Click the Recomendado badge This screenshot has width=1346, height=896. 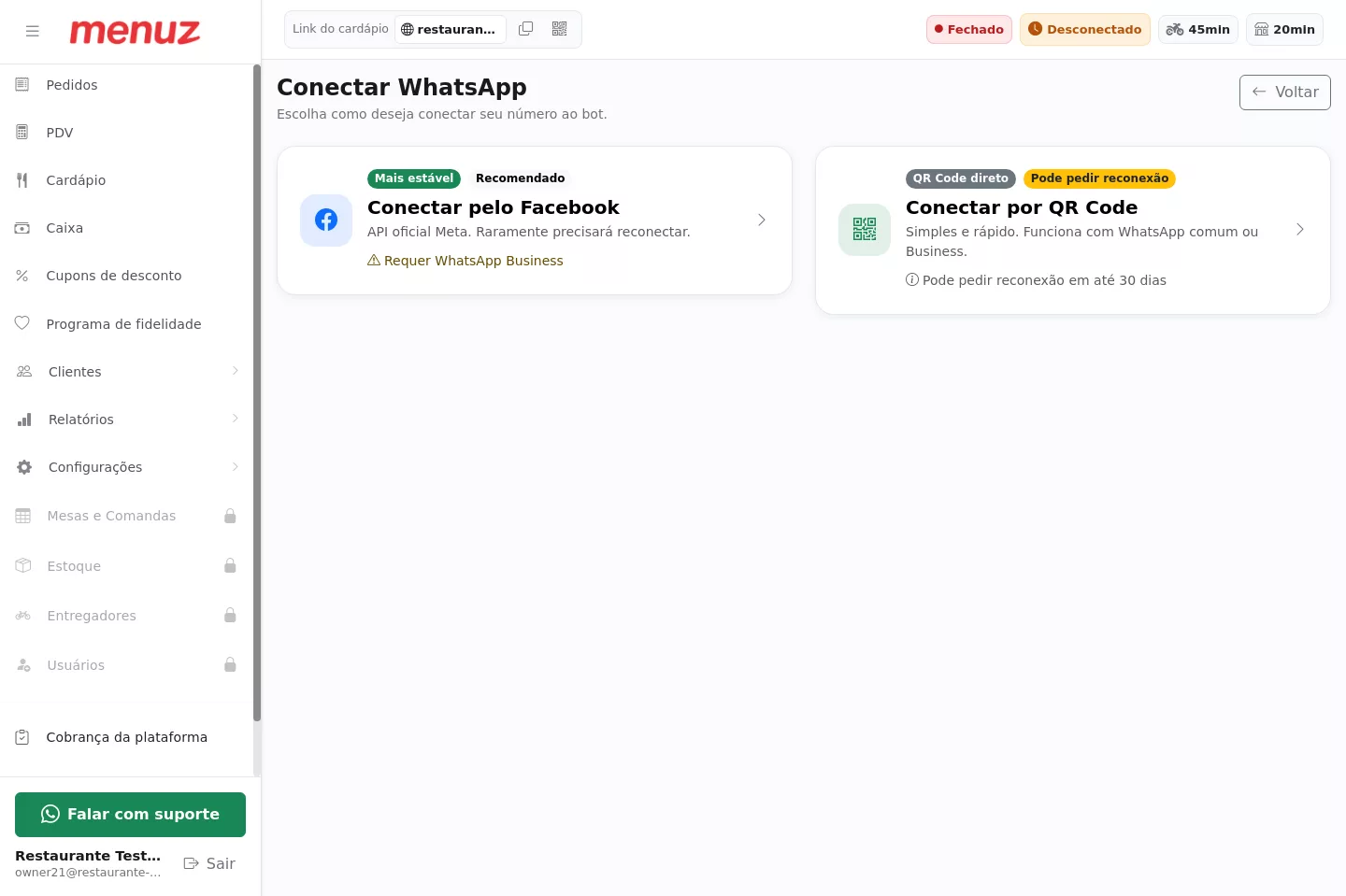[x=521, y=178]
